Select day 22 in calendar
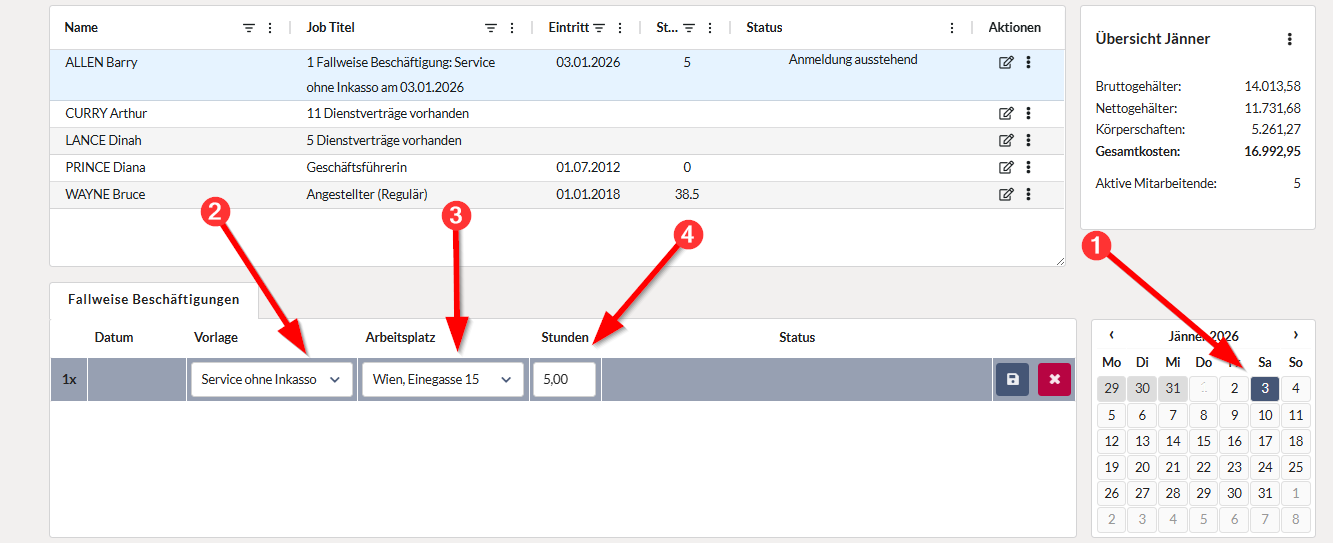The width and height of the screenshot is (1333, 543). [x=1204, y=466]
